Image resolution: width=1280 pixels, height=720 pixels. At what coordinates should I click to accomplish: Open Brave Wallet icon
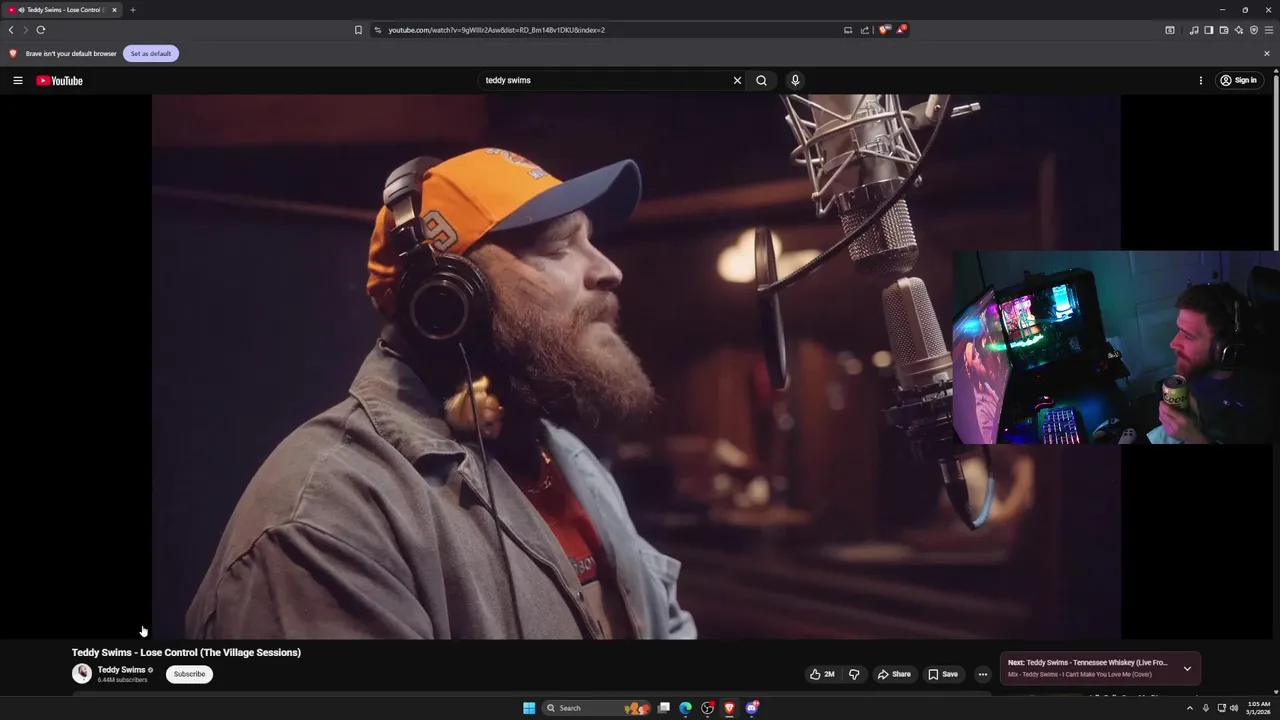click(1224, 30)
